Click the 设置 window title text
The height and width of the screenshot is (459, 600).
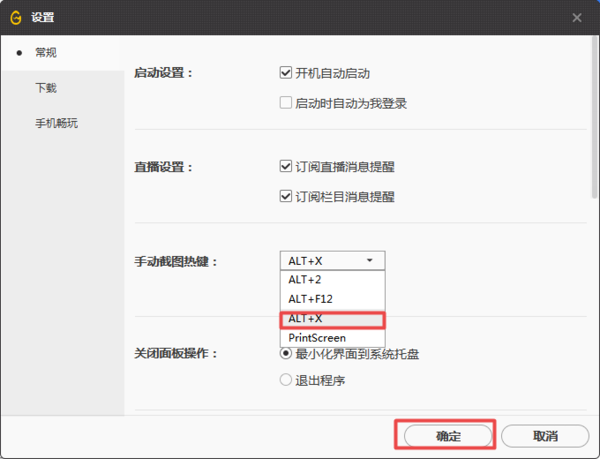click(43, 17)
